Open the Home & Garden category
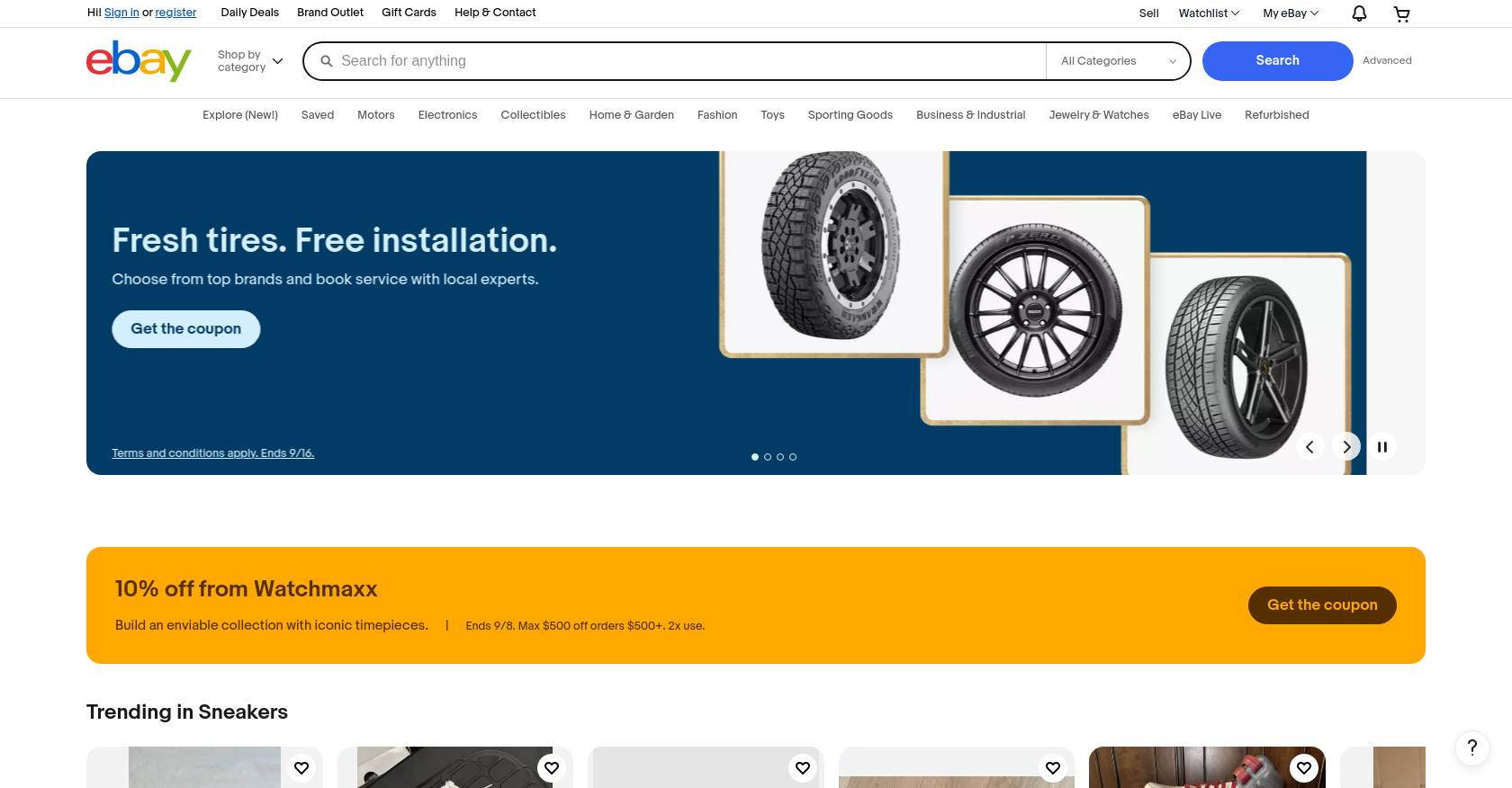The image size is (1512, 788). pos(632,115)
